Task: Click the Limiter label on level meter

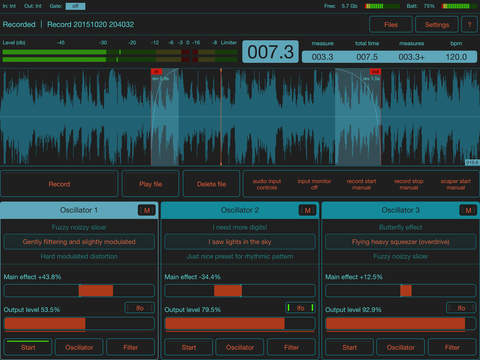Action: 229,43
